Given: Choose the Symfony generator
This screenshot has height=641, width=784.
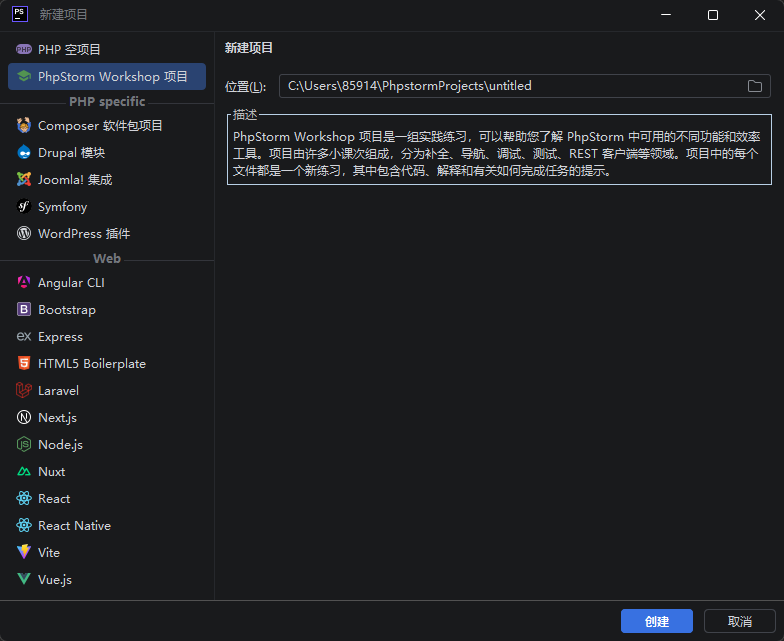Looking at the screenshot, I should coord(107,206).
